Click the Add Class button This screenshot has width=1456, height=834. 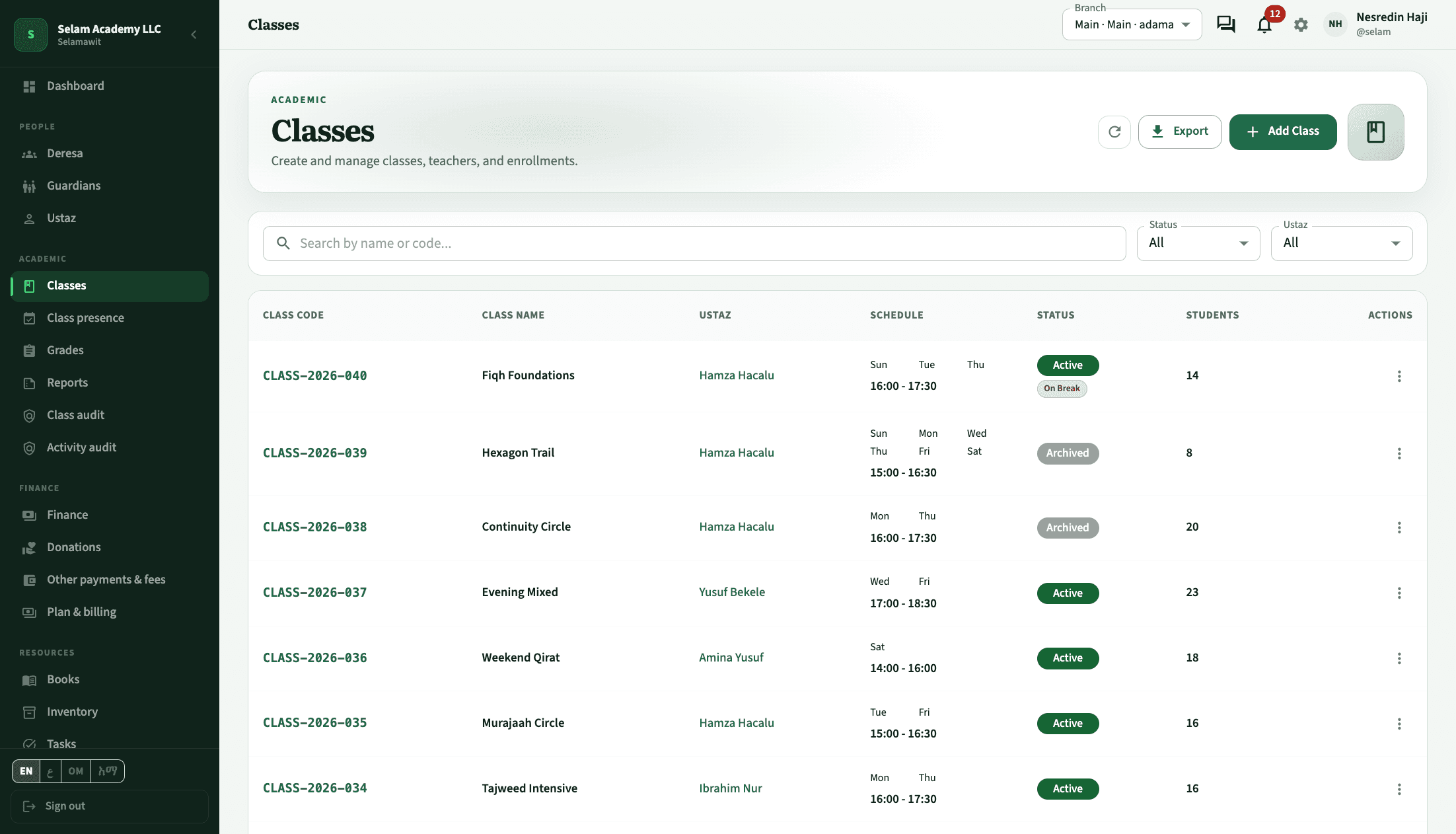click(1283, 132)
